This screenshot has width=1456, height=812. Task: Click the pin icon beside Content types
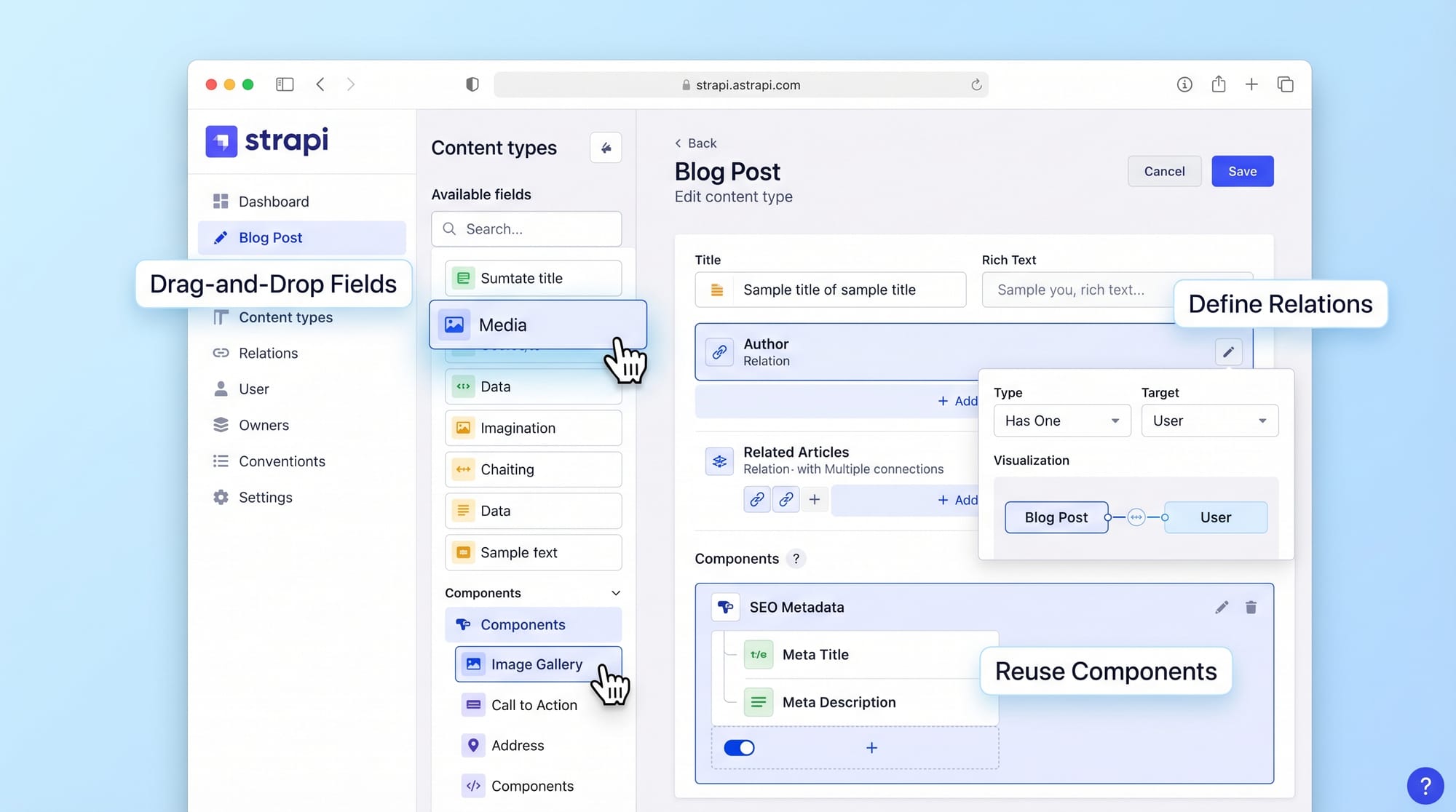coord(606,148)
